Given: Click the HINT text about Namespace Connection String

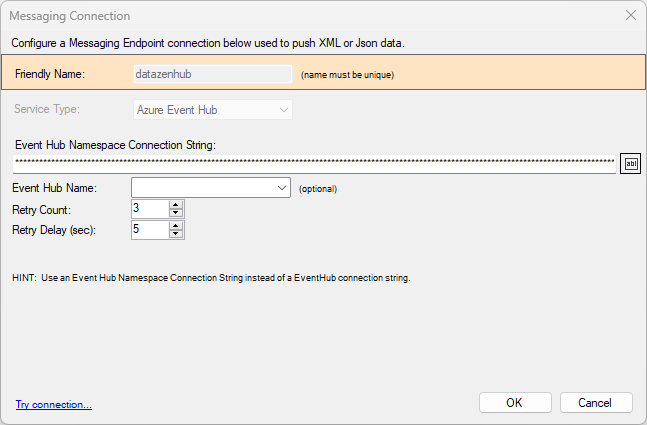Looking at the screenshot, I should coord(211,278).
